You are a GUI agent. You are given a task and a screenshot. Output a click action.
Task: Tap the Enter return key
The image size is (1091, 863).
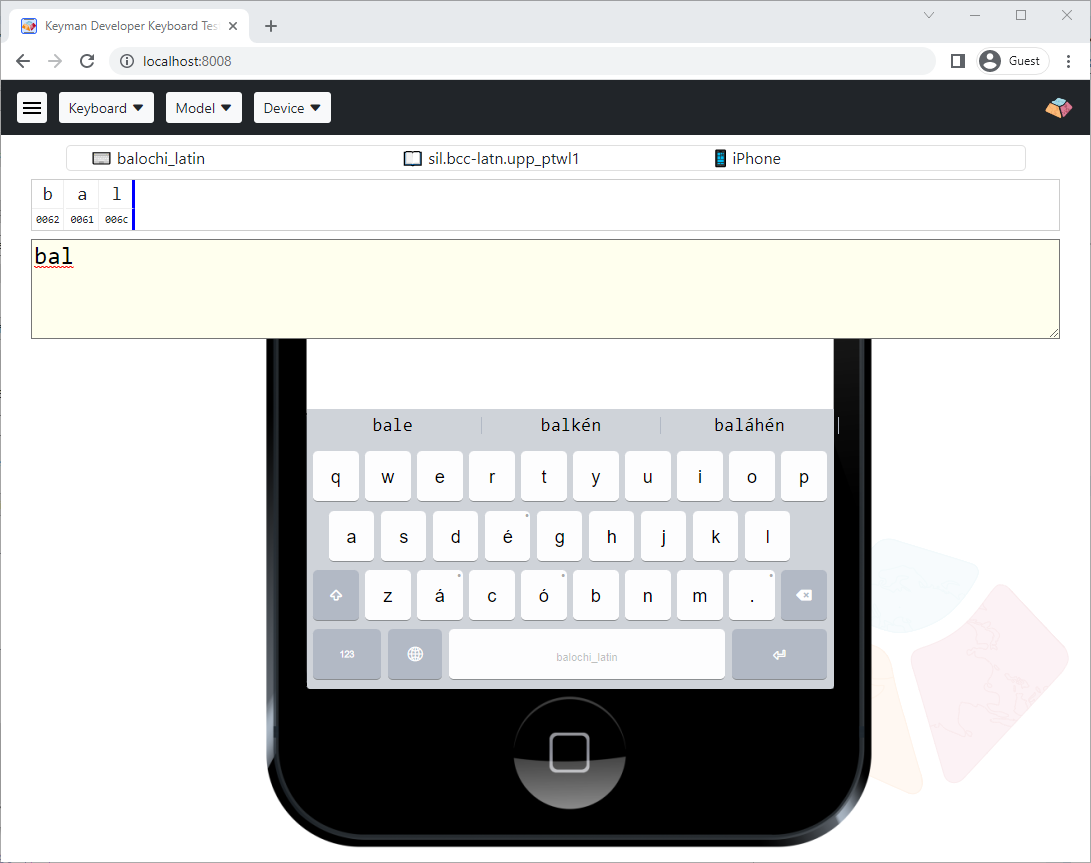click(779, 654)
